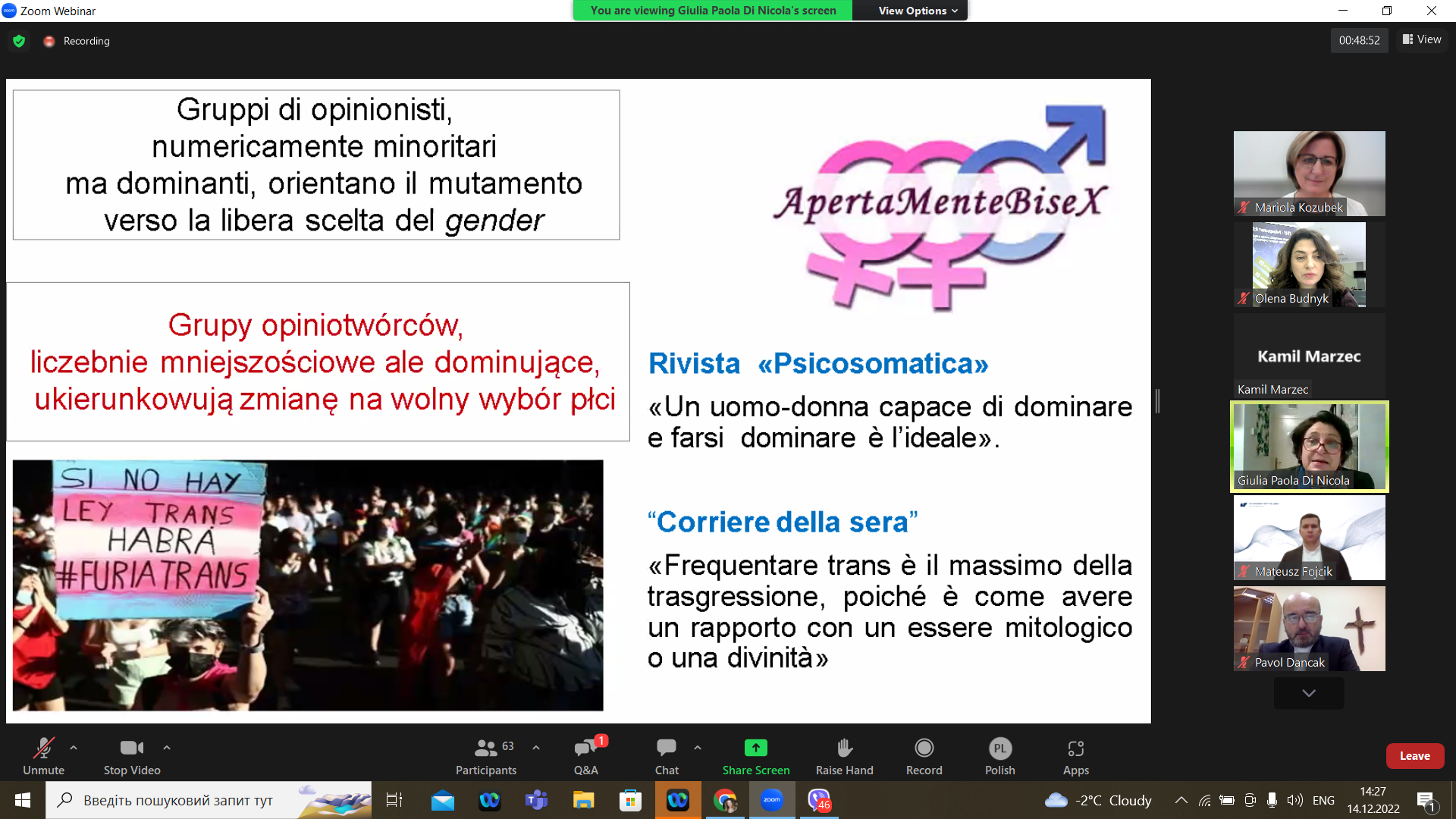Open the Q&A panel icon
Image resolution: width=1456 pixels, height=819 pixels.
585,749
